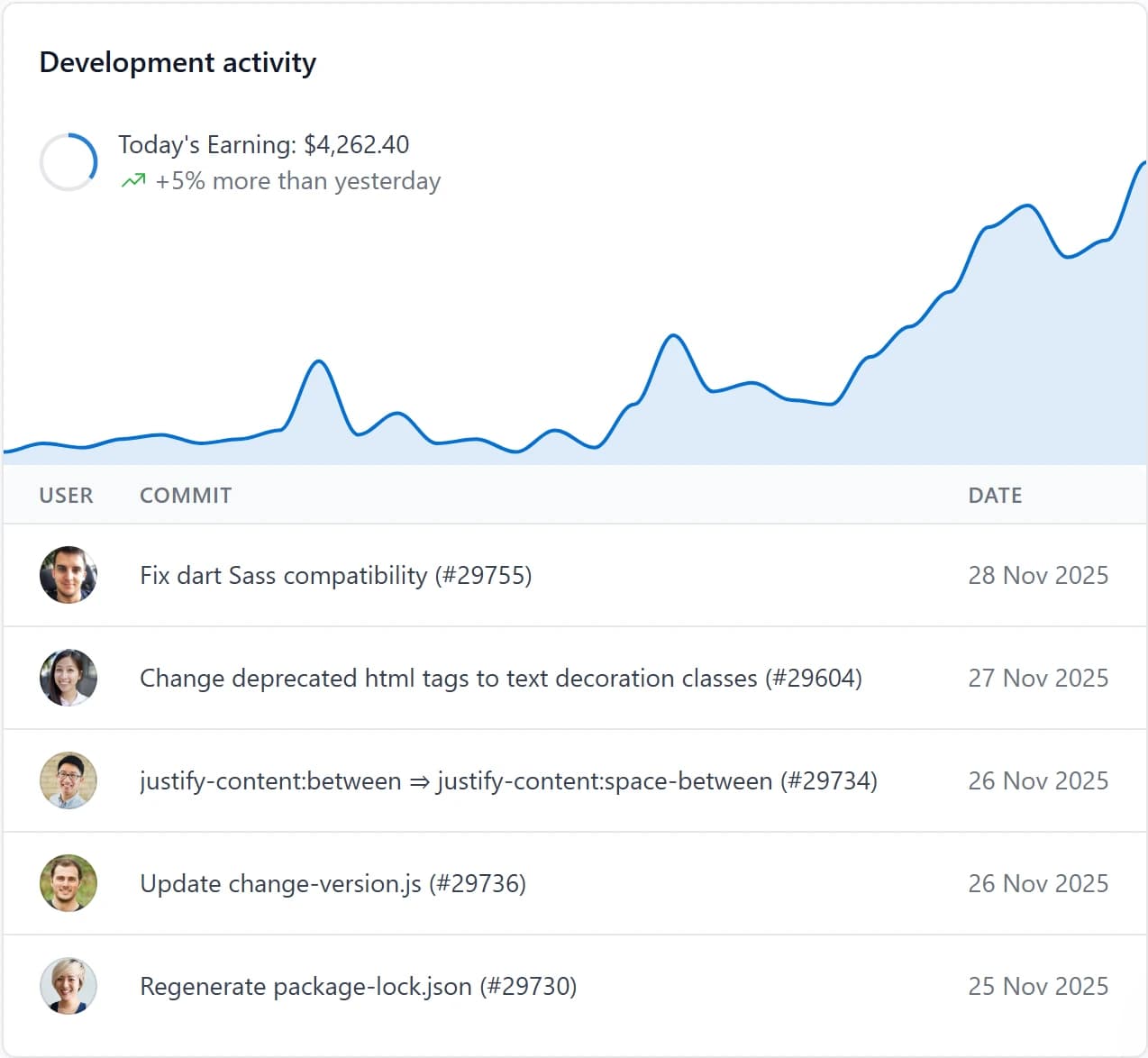This screenshot has height=1058, width=1148.
Task: Click the date next to justify-content:between commit
Action: 1039,780
